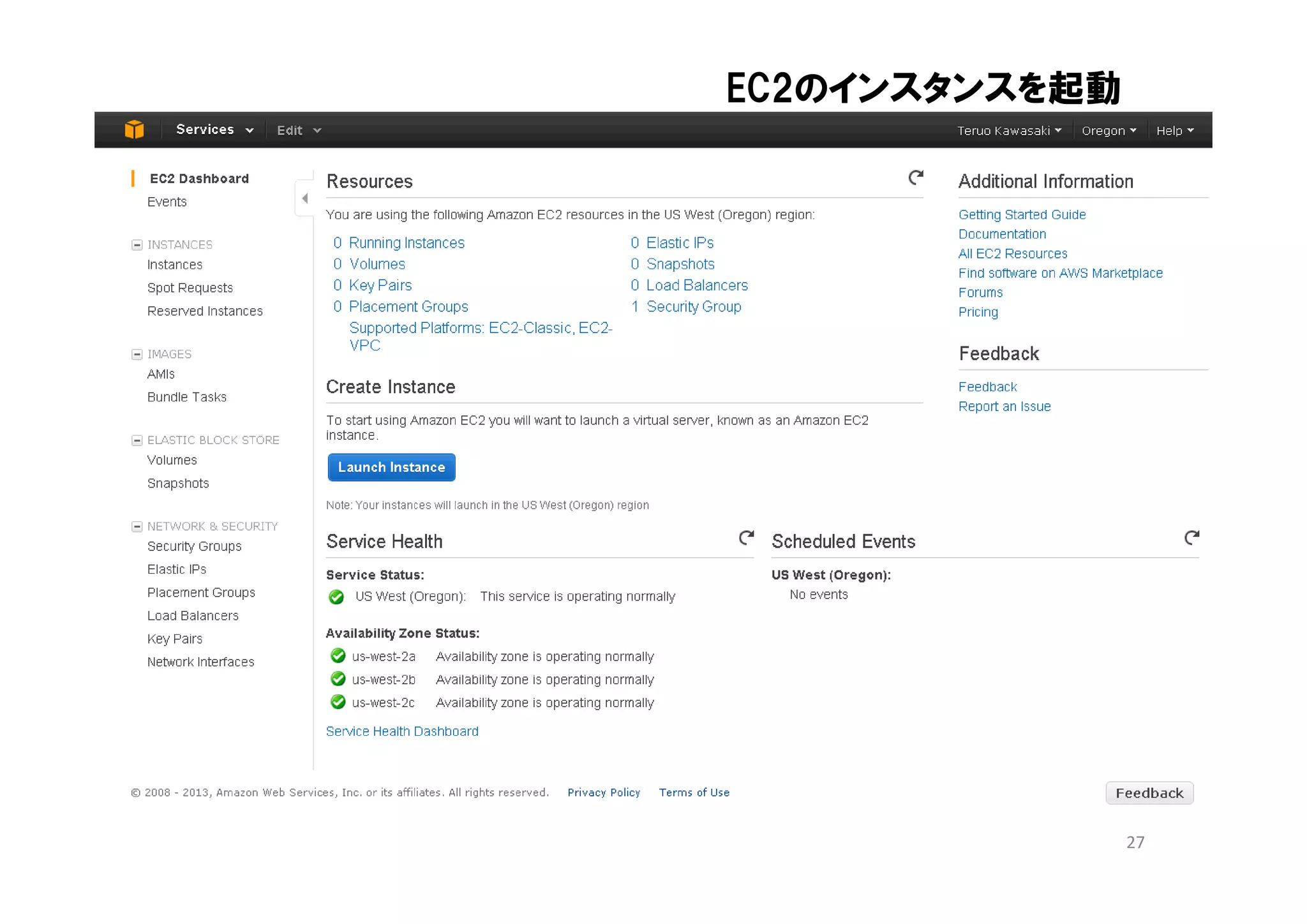Open the Oregon region selector
The height and width of the screenshot is (924, 1307).
click(1109, 130)
